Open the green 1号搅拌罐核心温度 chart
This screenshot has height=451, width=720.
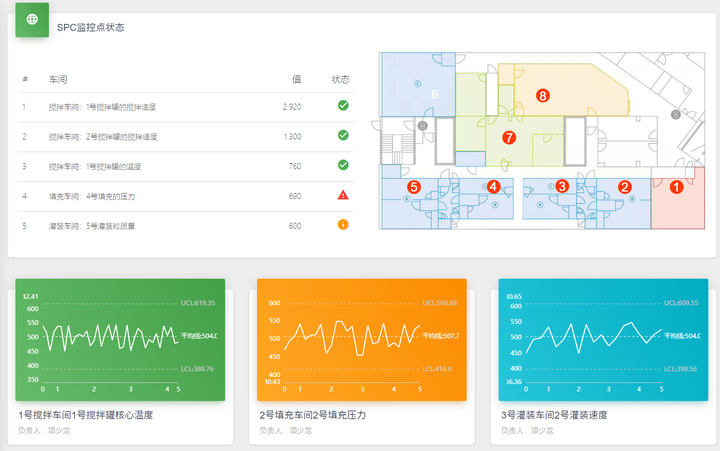pos(120,340)
